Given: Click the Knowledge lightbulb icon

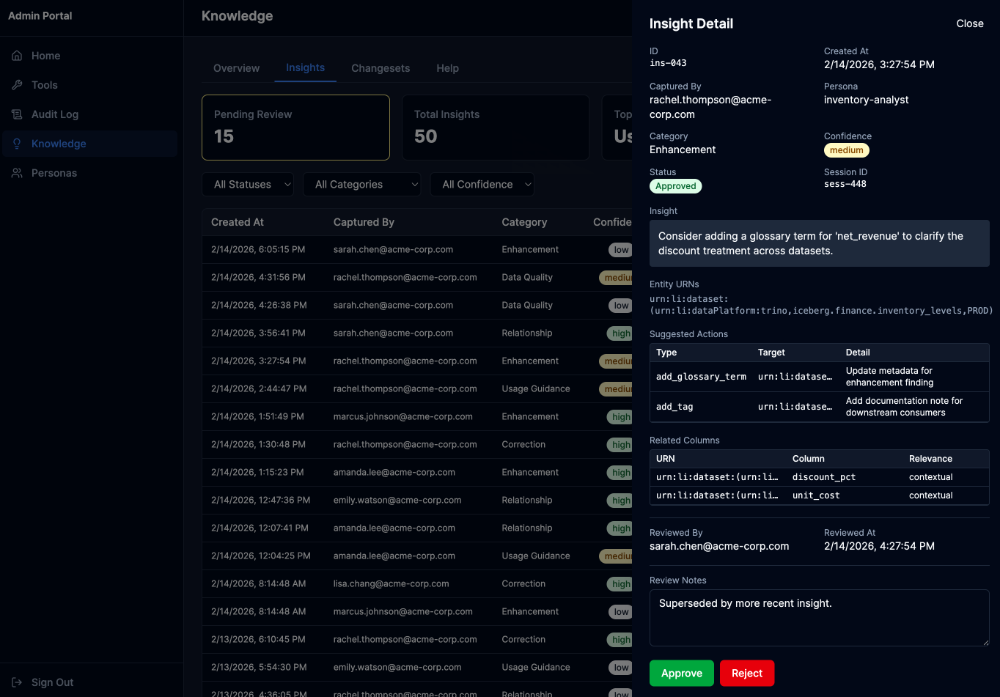Looking at the screenshot, I should 17,144.
